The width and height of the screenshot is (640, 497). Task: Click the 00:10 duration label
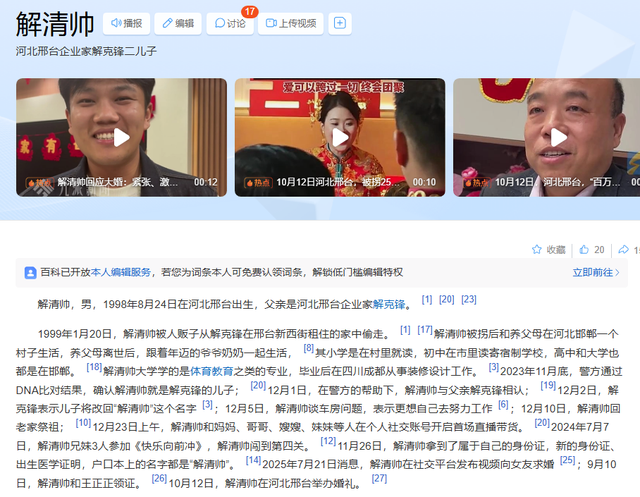[424, 182]
